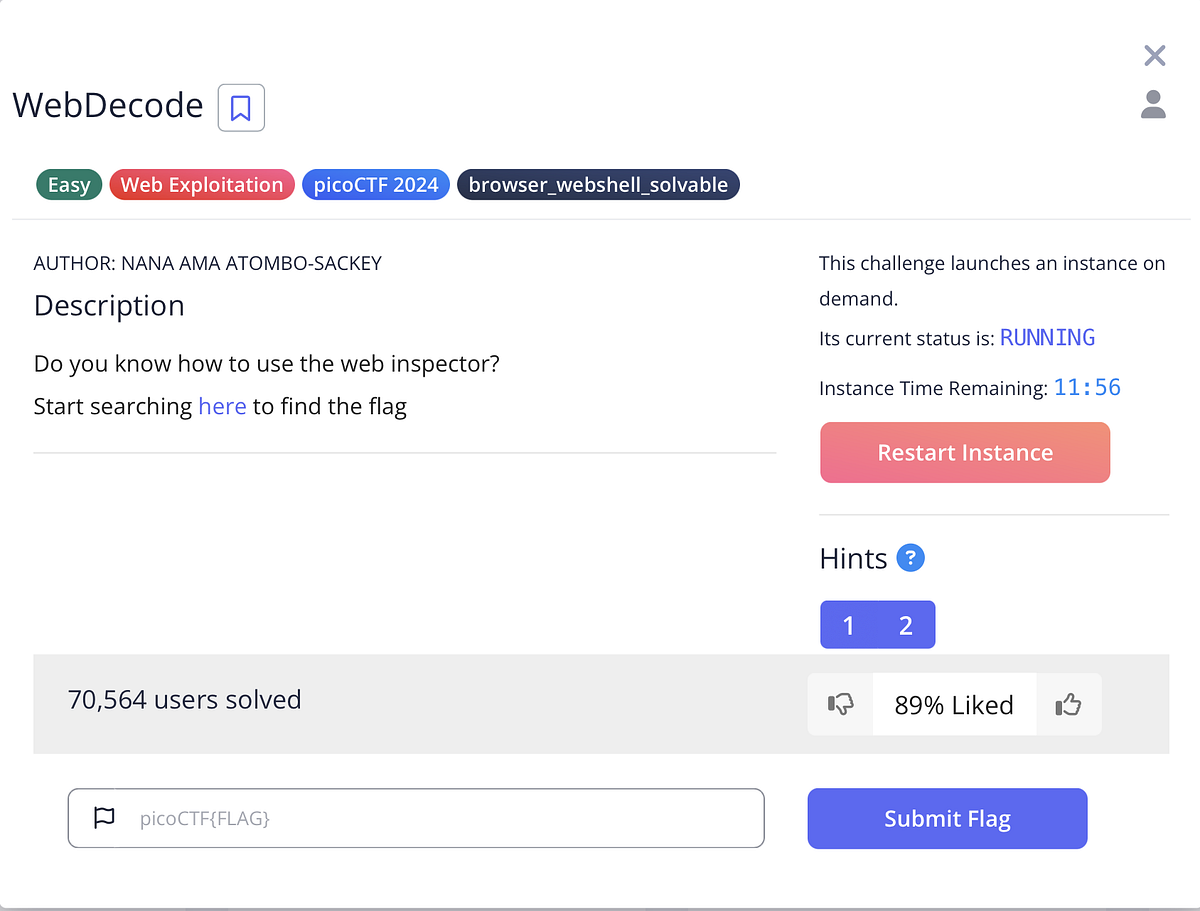Click the Restart Instance button
The width and height of the screenshot is (1200, 911).
[x=964, y=452]
